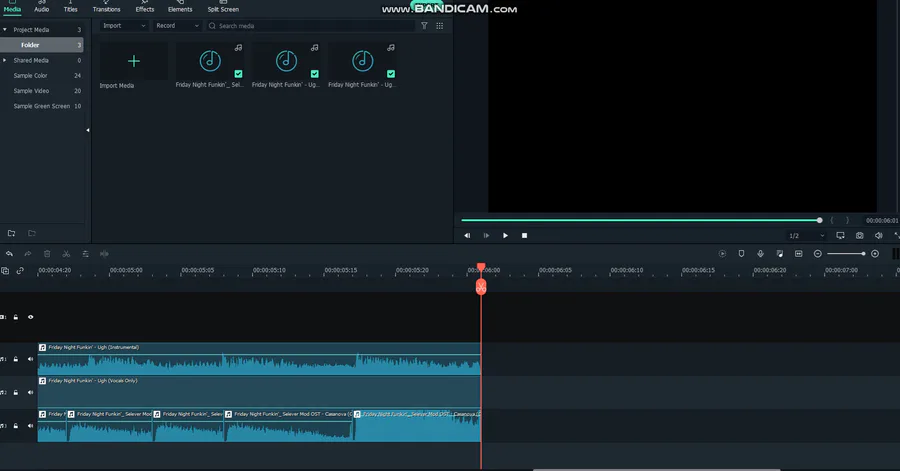This screenshot has width=900, height=471.
Task: Click the audio waveform icon in the timeline toolbar
Action: pyautogui.click(x=104, y=254)
